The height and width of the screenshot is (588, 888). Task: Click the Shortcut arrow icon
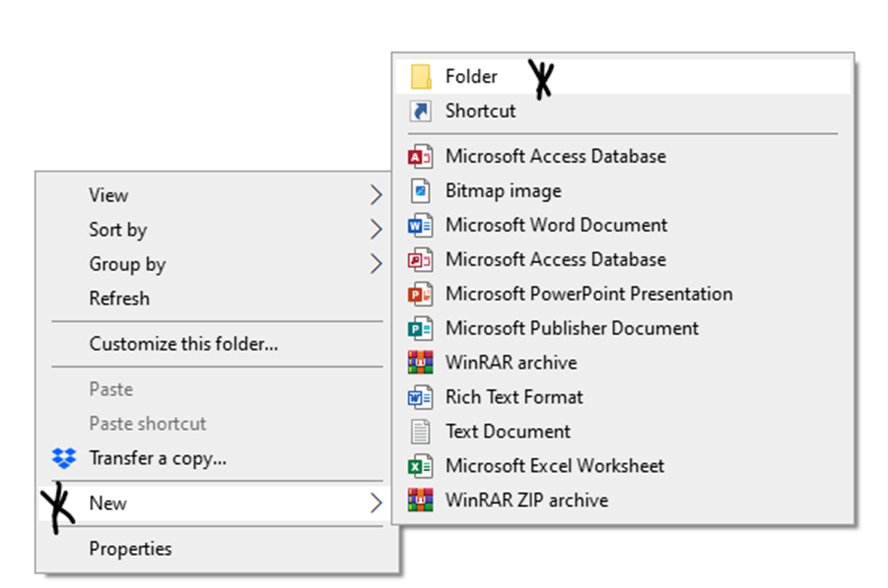[x=420, y=111]
